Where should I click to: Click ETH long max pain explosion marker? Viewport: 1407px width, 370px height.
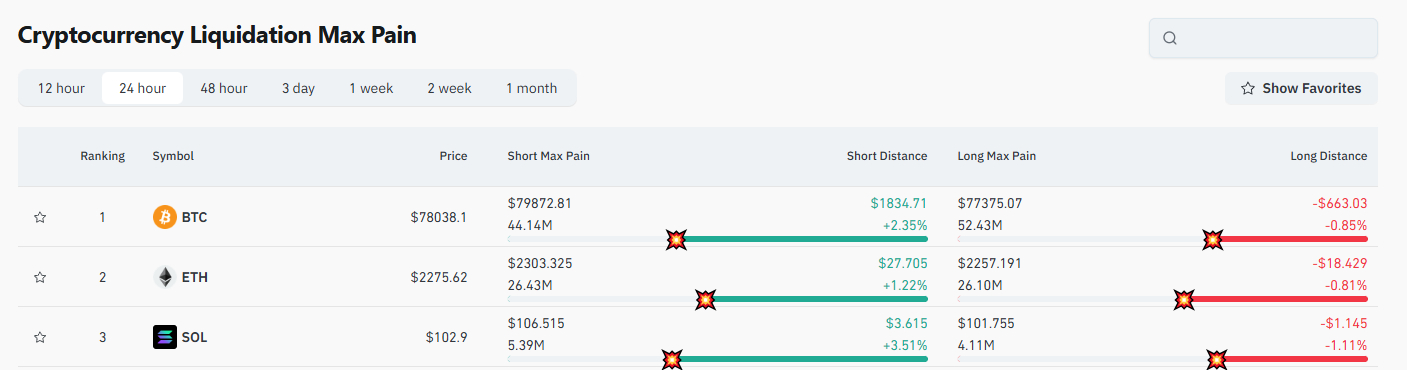coord(1184,299)
